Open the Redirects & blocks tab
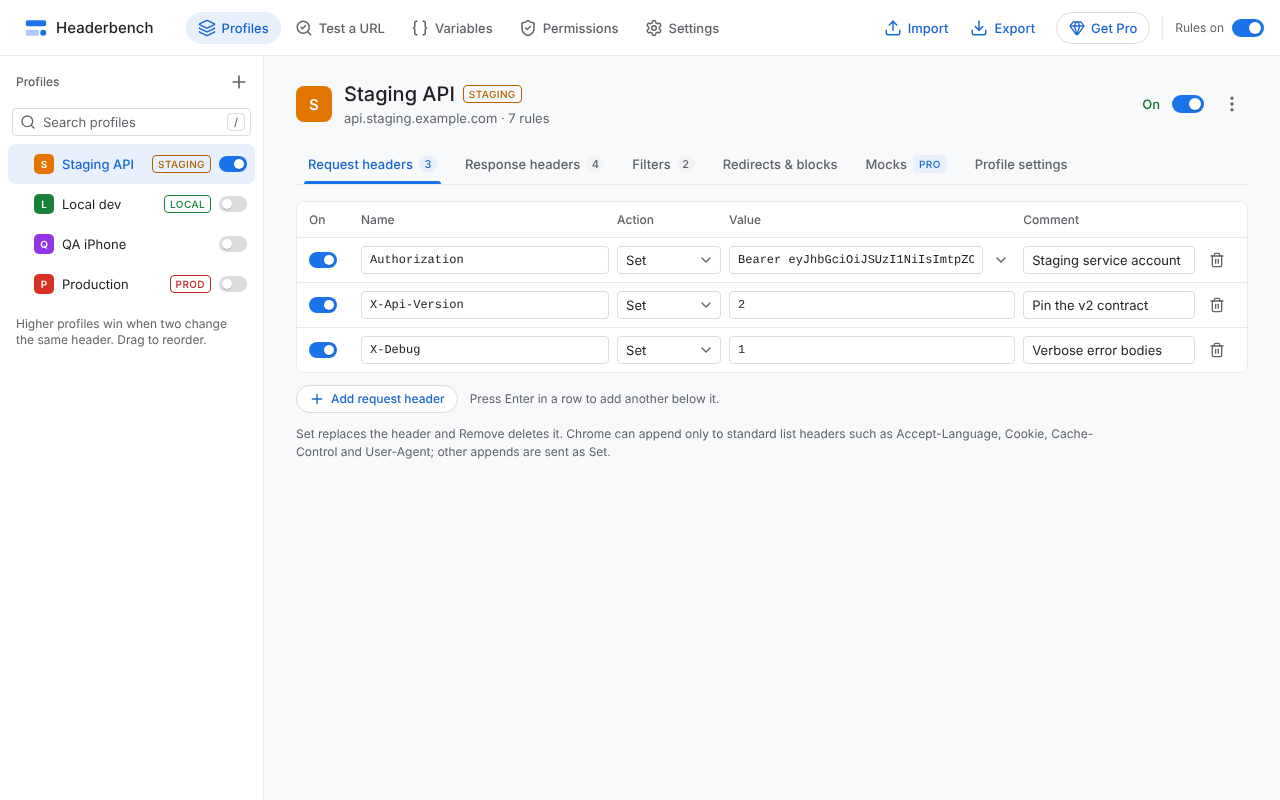This screenshot has width=1280, height=800. pyautogui.click(x=780, y=164)
